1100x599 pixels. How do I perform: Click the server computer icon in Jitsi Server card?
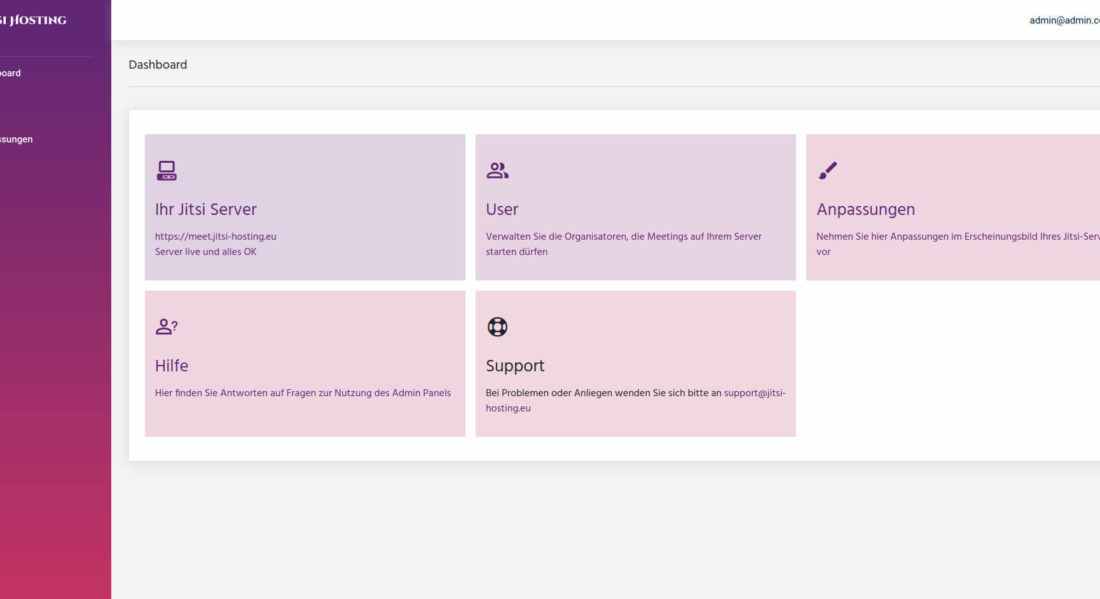point(166,171)
